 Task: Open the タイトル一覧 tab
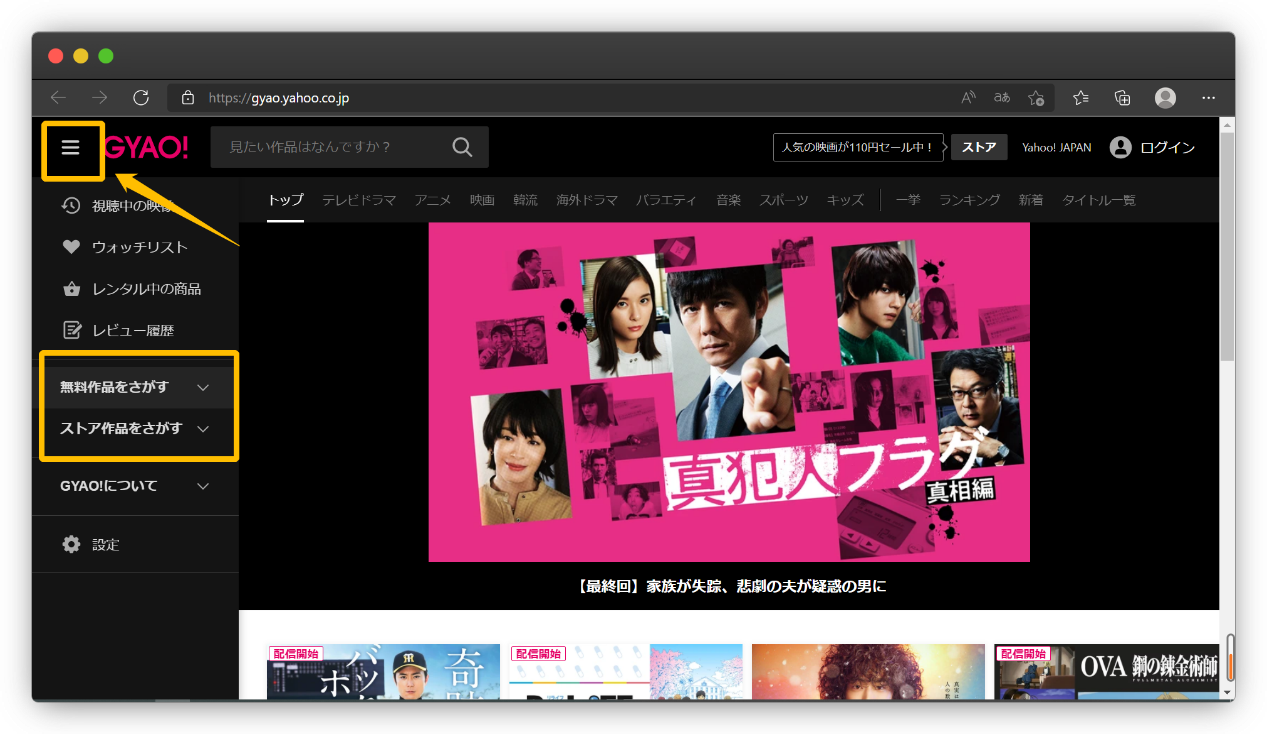(x=1099, y=200)
